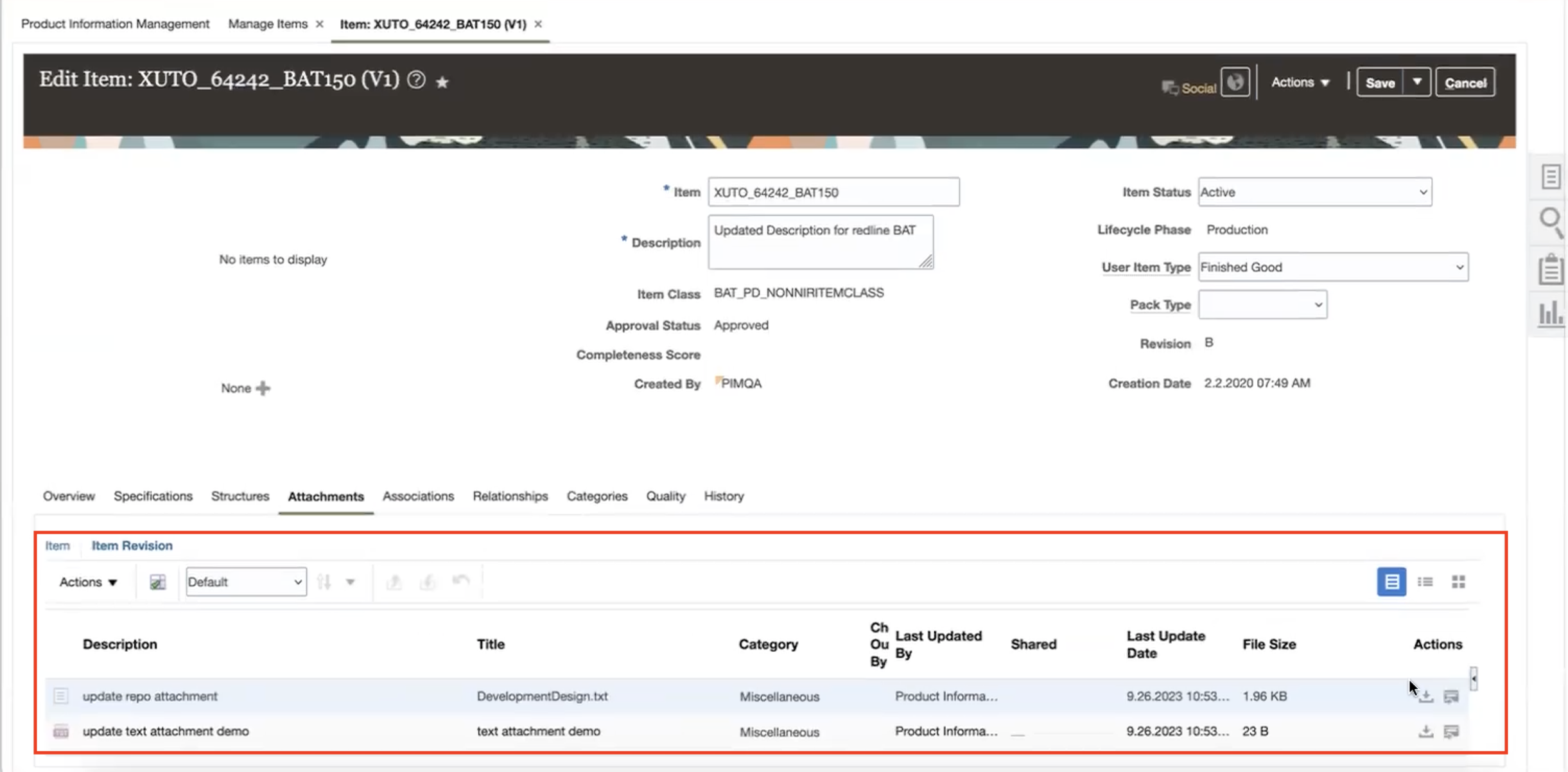1568x772 pixels.
Task: Open the clipboard icon in right sidebar
Action: (x=1551, y=268)
